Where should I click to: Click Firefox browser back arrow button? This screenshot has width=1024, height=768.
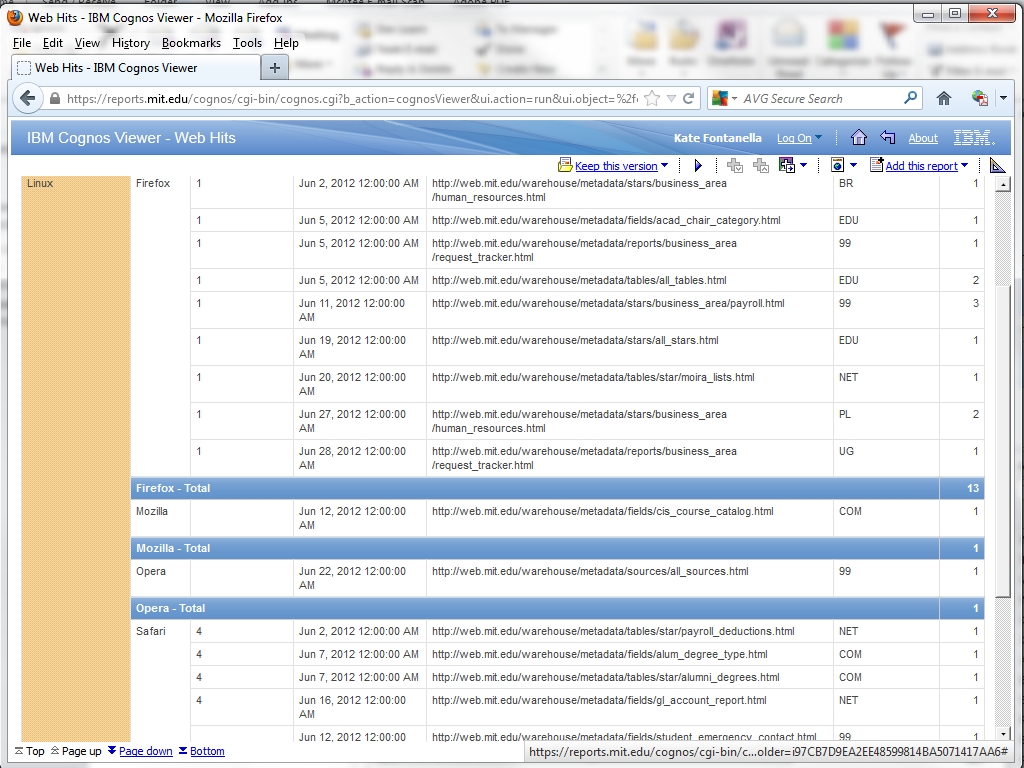pyautogui.click(x=28, y=98)
